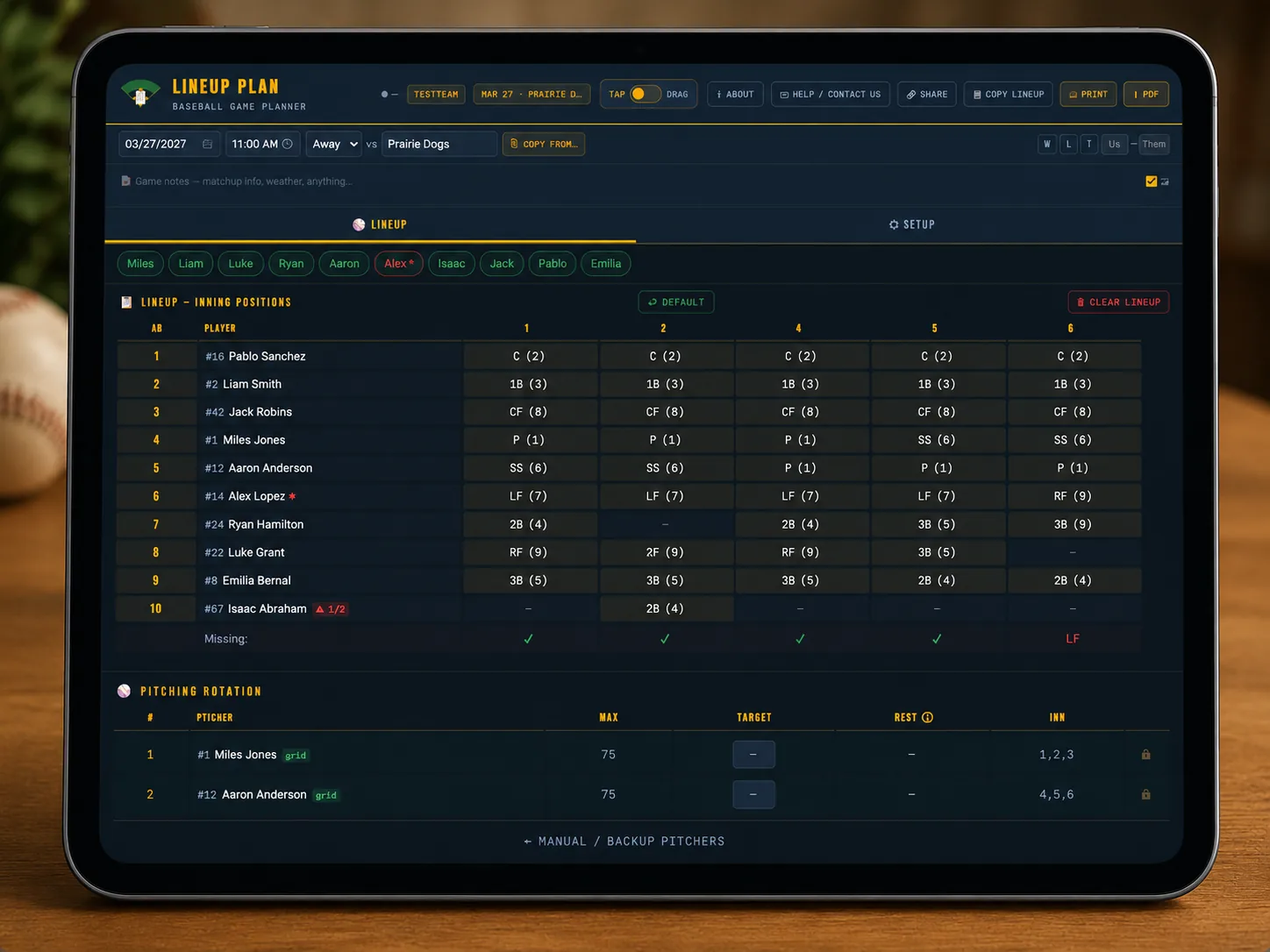
Task: Click the status dot before TESTTEAM
Action: click(x=384, y=94)
